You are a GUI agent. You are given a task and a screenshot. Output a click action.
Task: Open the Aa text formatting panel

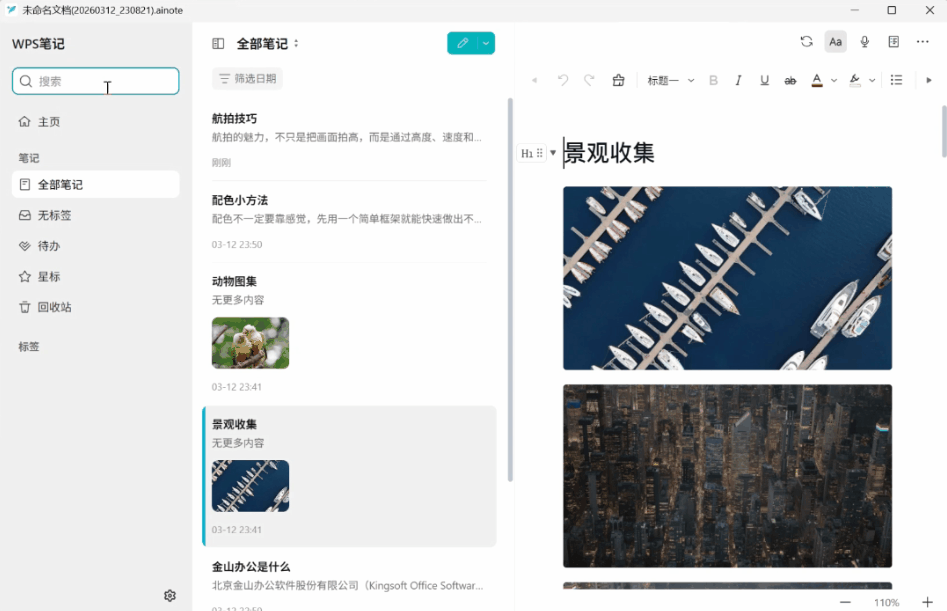pos(836,41)
